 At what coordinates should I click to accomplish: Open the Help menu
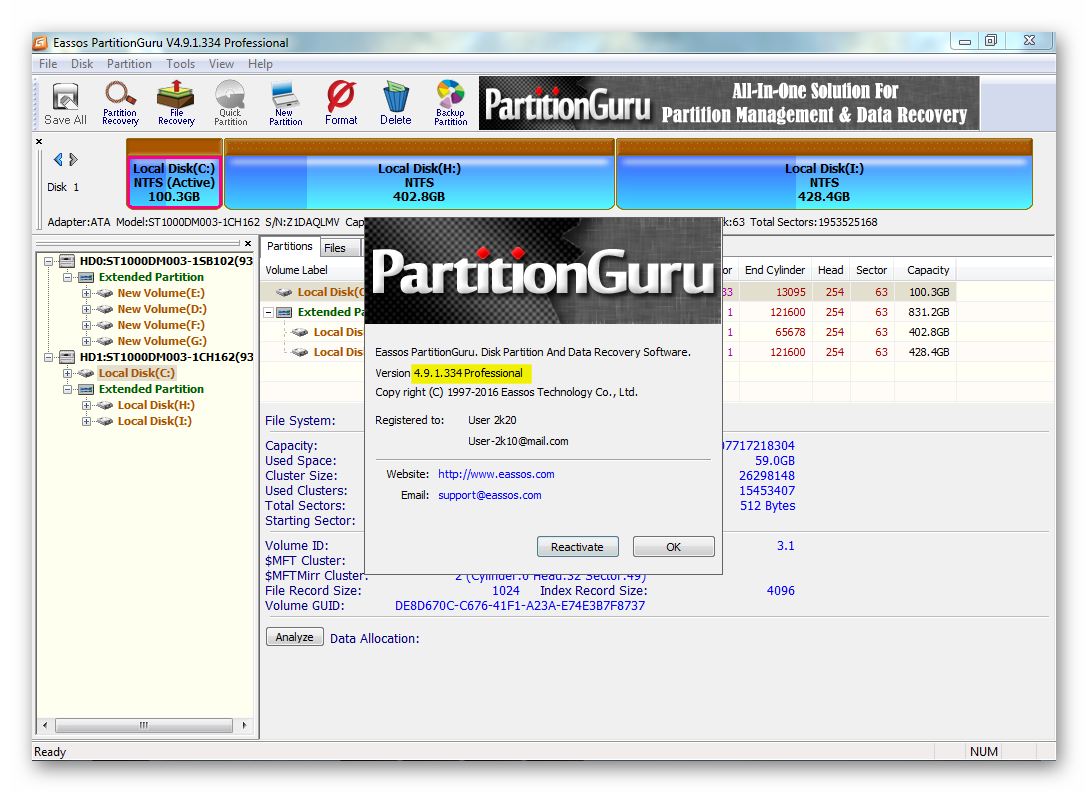[x=260, y=64]
